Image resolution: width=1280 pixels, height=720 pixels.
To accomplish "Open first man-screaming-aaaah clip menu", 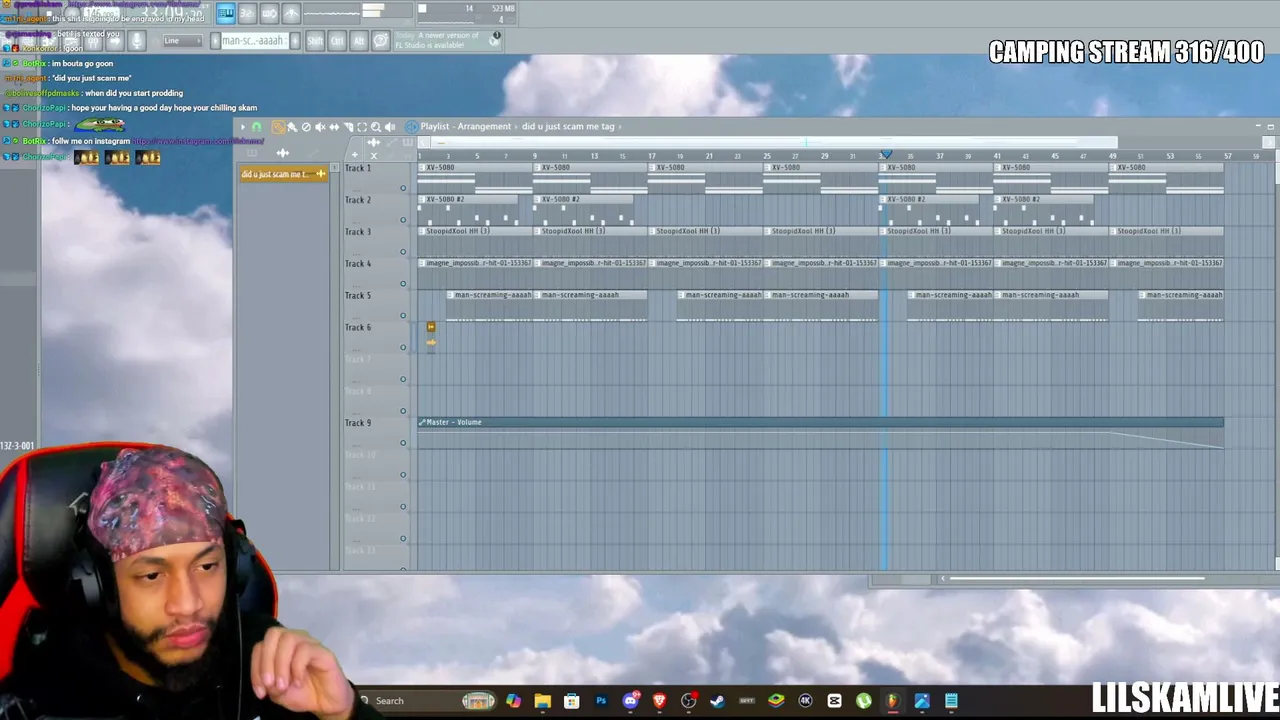I will (451, 295).
